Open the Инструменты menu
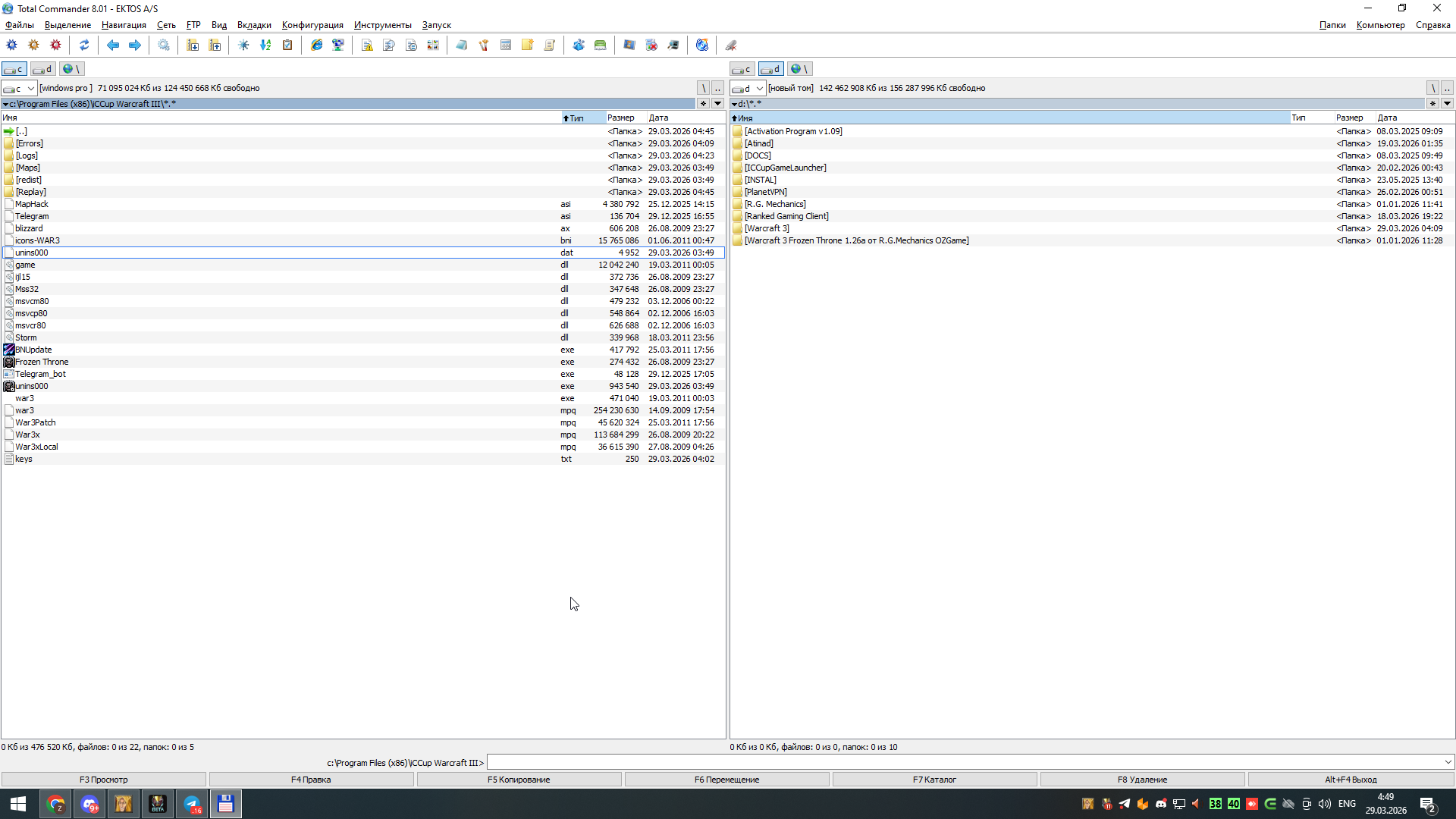 click(x=382, y=25)
